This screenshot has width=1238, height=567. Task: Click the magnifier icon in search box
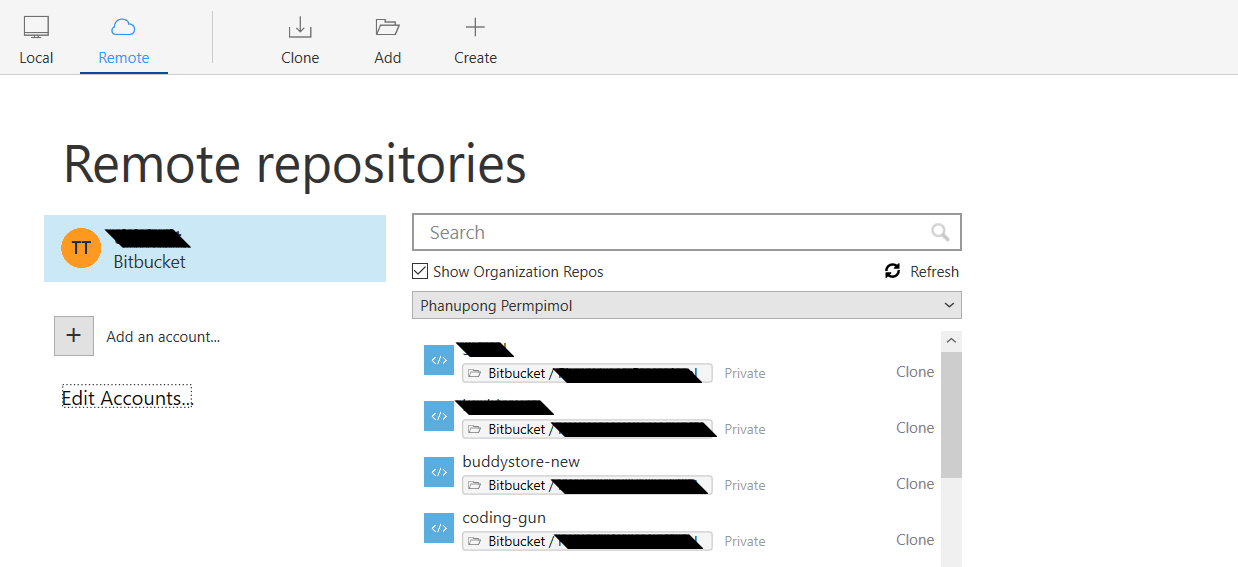tap(940, 232)
